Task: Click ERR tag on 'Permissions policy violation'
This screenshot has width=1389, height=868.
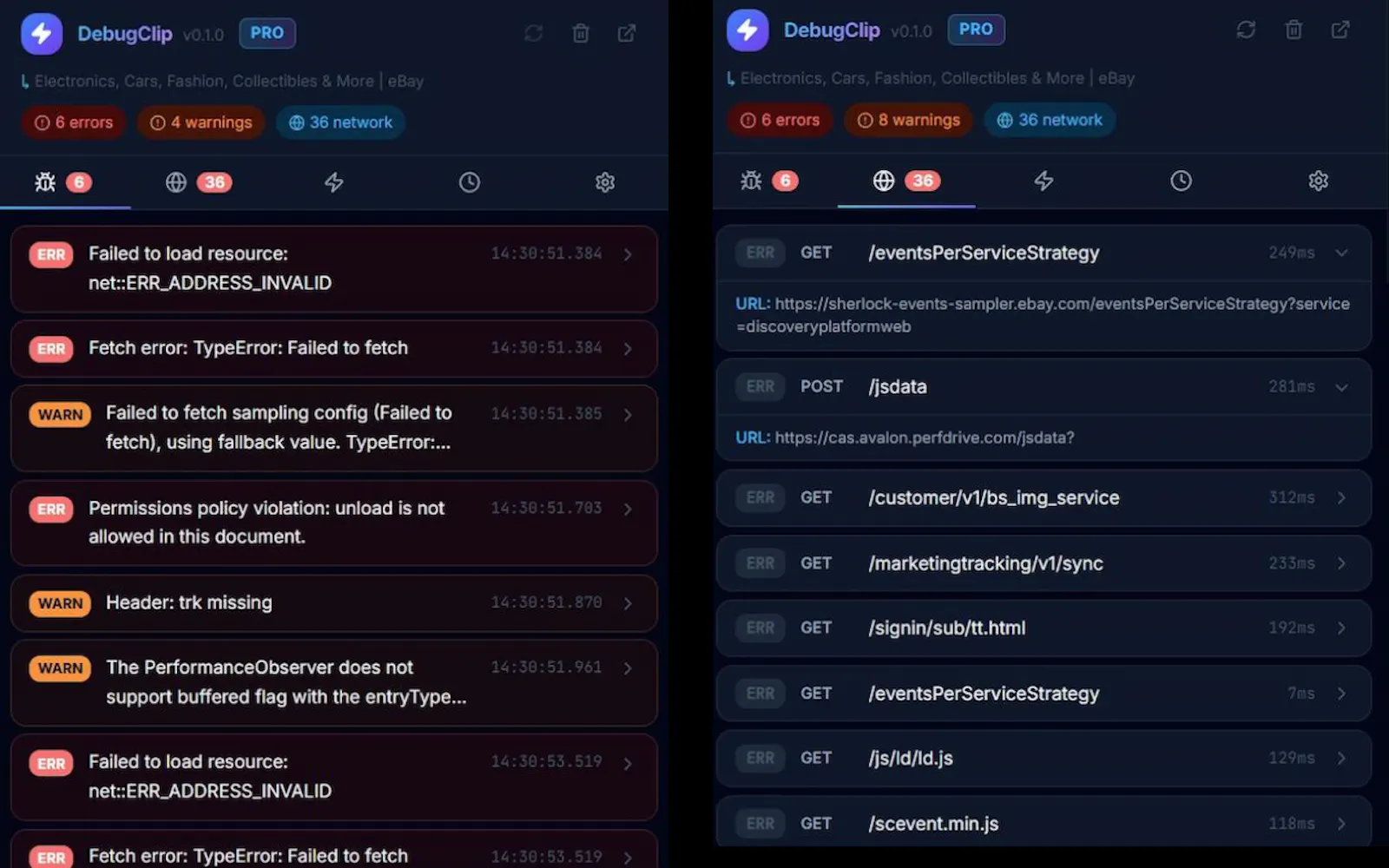Action: [51, 510]
